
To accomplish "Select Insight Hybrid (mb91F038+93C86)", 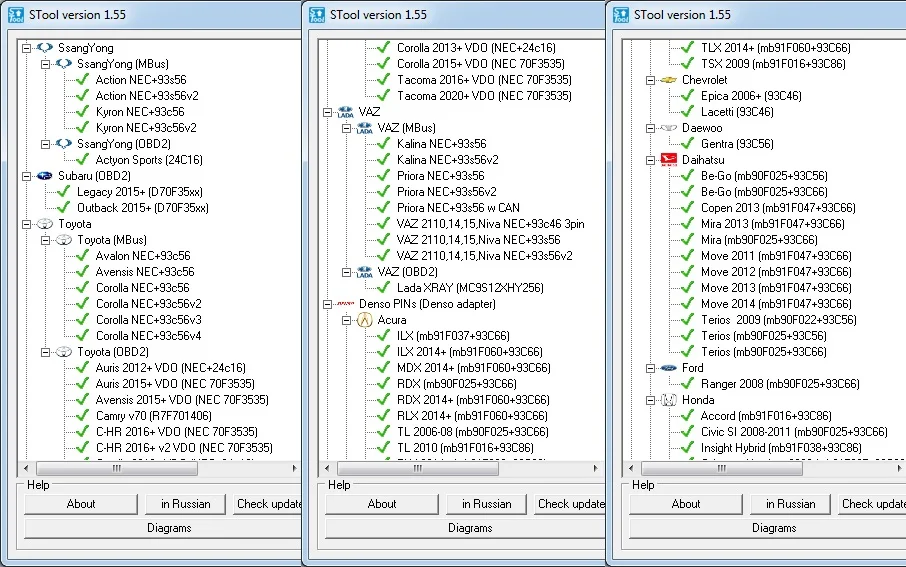I will pos(781,448).
